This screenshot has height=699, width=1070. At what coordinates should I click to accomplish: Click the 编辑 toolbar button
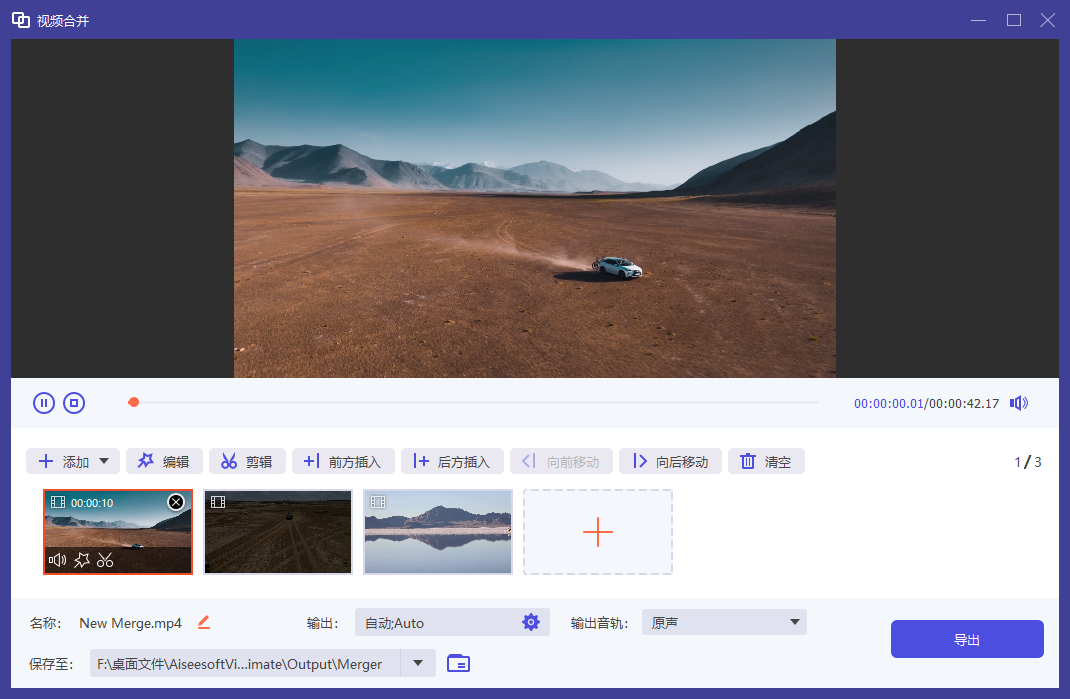(164, 461)
